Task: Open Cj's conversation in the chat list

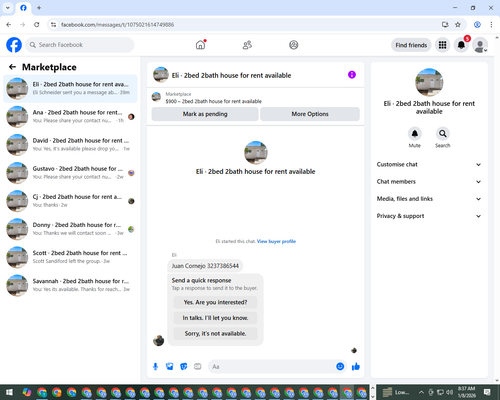Action: 70,201
